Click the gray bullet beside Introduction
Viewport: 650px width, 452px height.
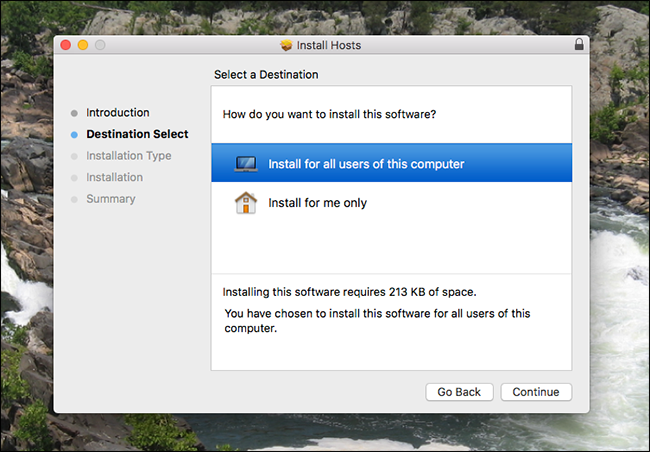point(74,113)
